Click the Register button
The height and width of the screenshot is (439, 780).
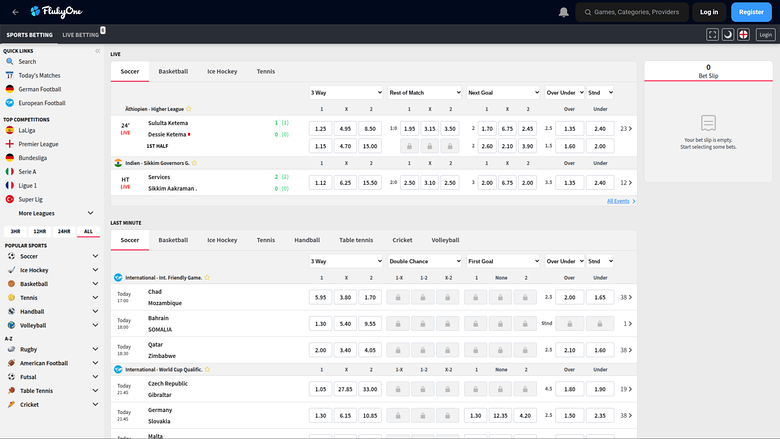tap(751, 12)
